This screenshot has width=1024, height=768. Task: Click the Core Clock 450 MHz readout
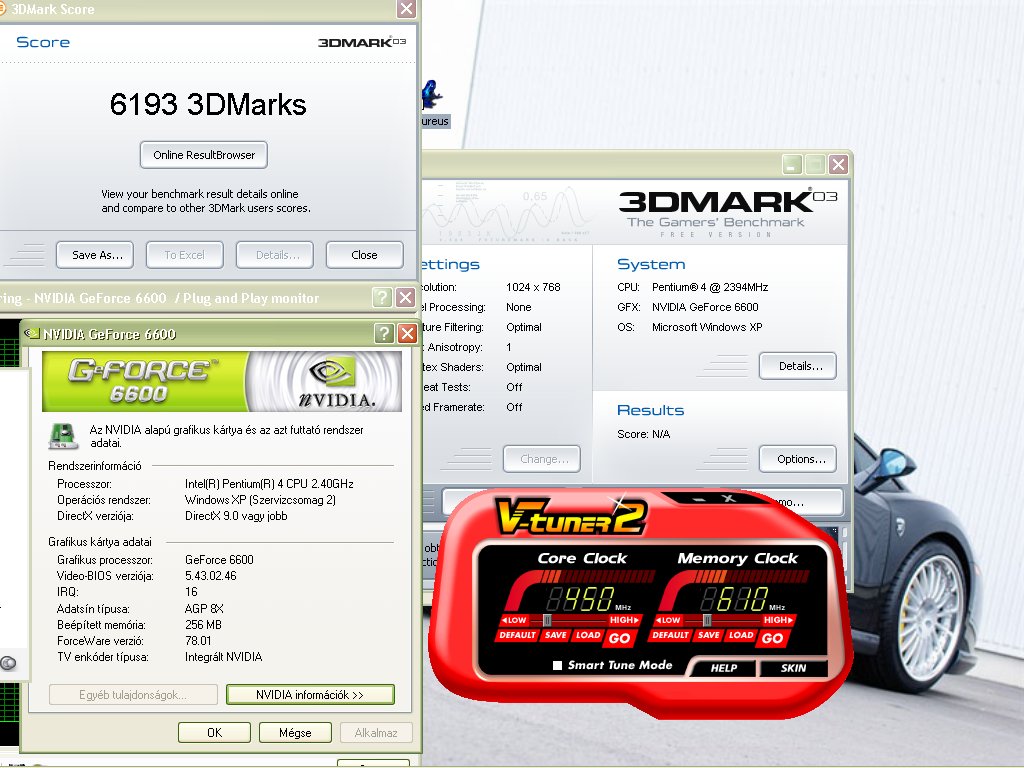click(581, 599)
